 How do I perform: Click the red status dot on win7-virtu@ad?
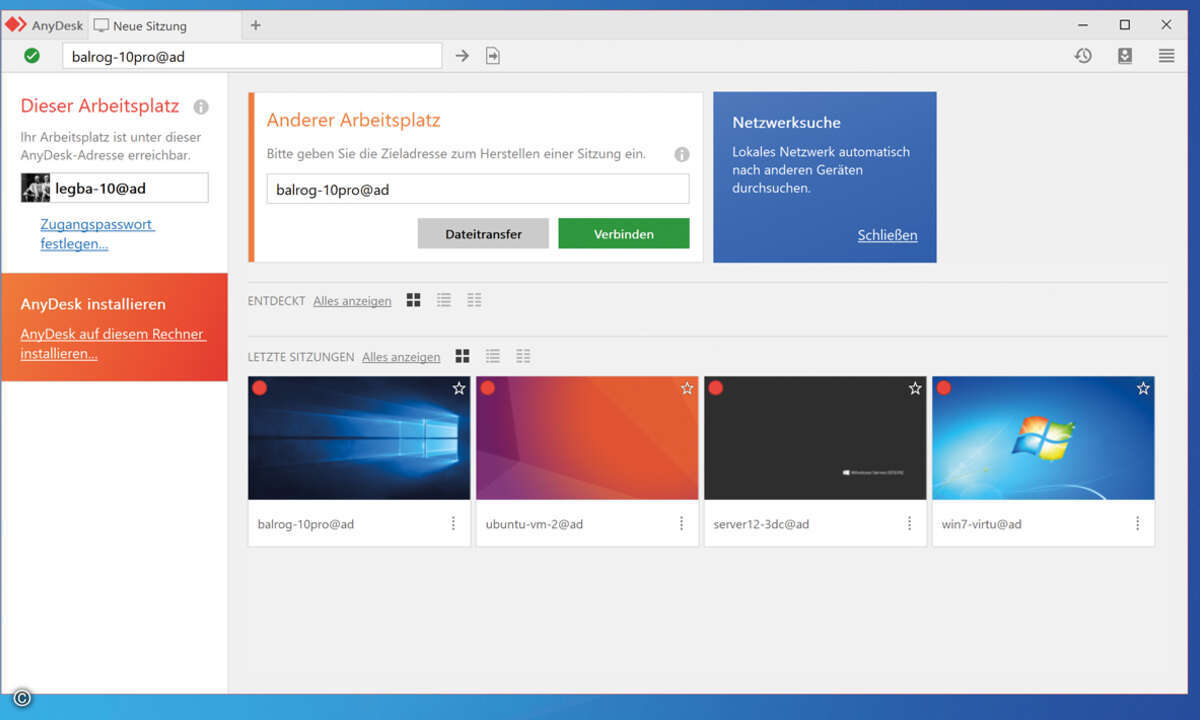[x=944, y=388]
